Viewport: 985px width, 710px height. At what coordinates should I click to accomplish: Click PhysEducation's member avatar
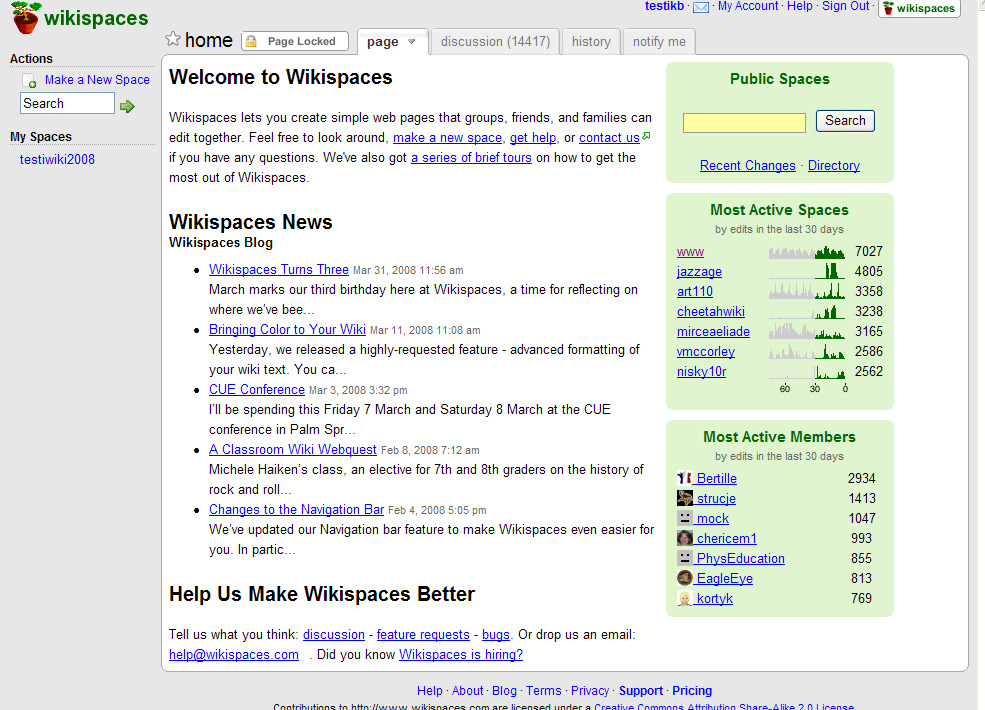coord(685,558)
